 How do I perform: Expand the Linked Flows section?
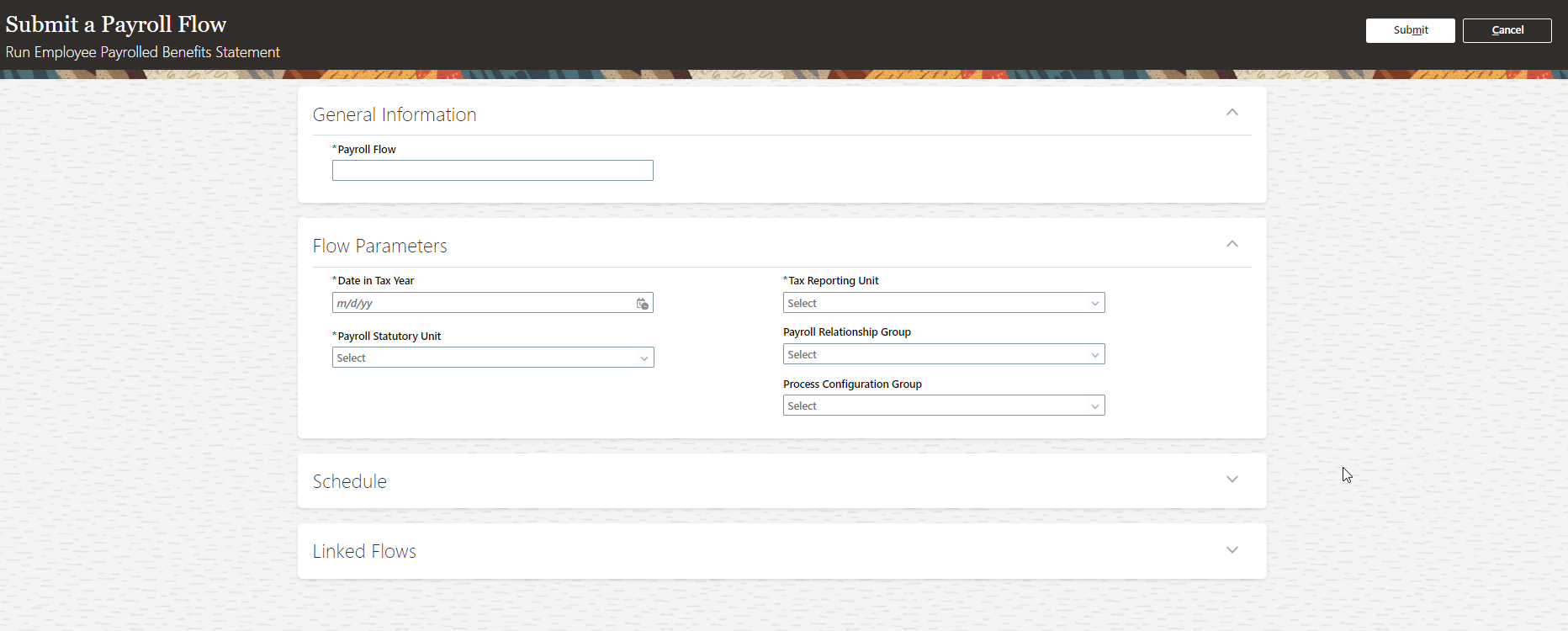pyautogui.click(x=1232, y=550)
